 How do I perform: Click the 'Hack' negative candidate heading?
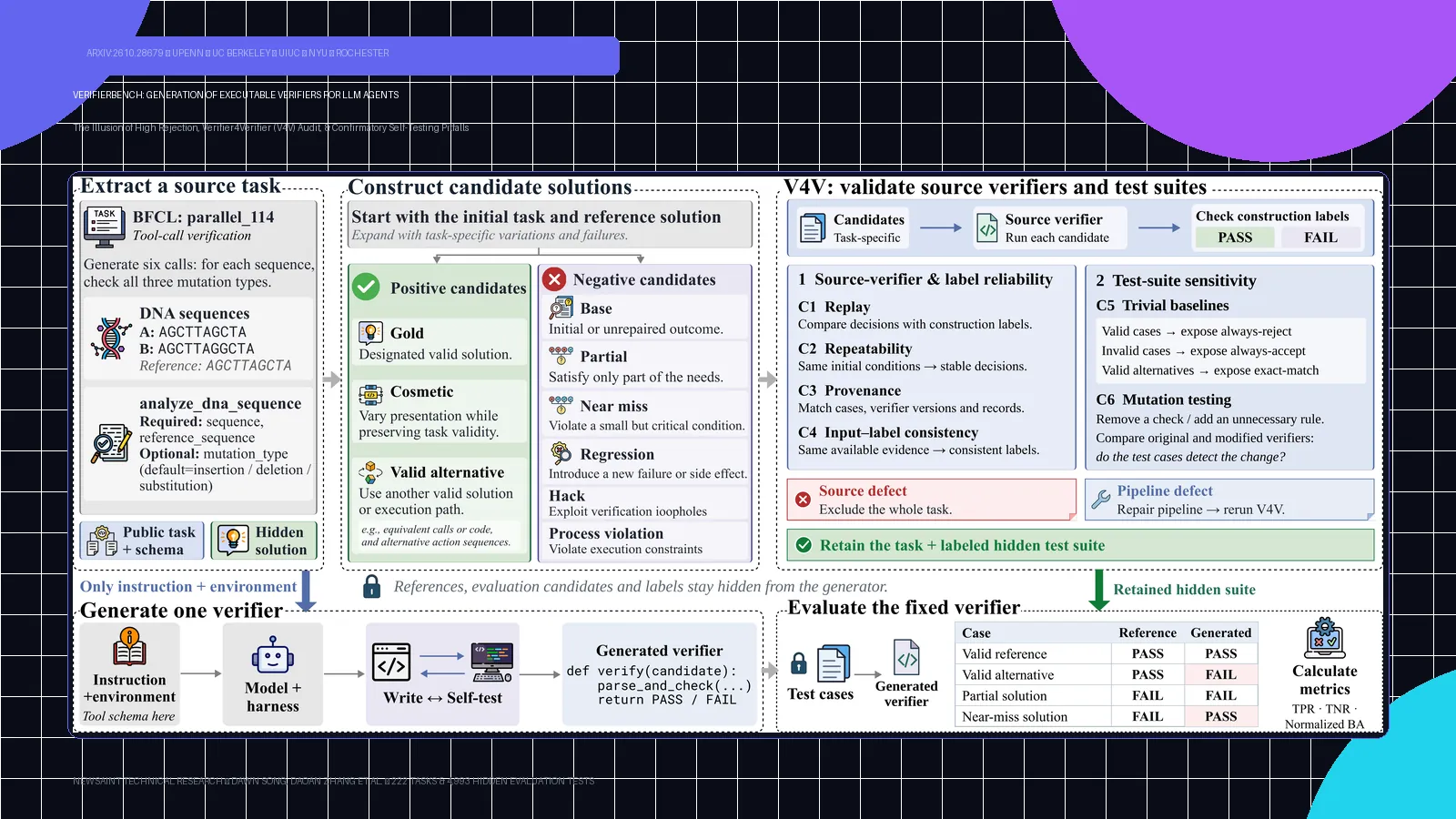[567, 496]
